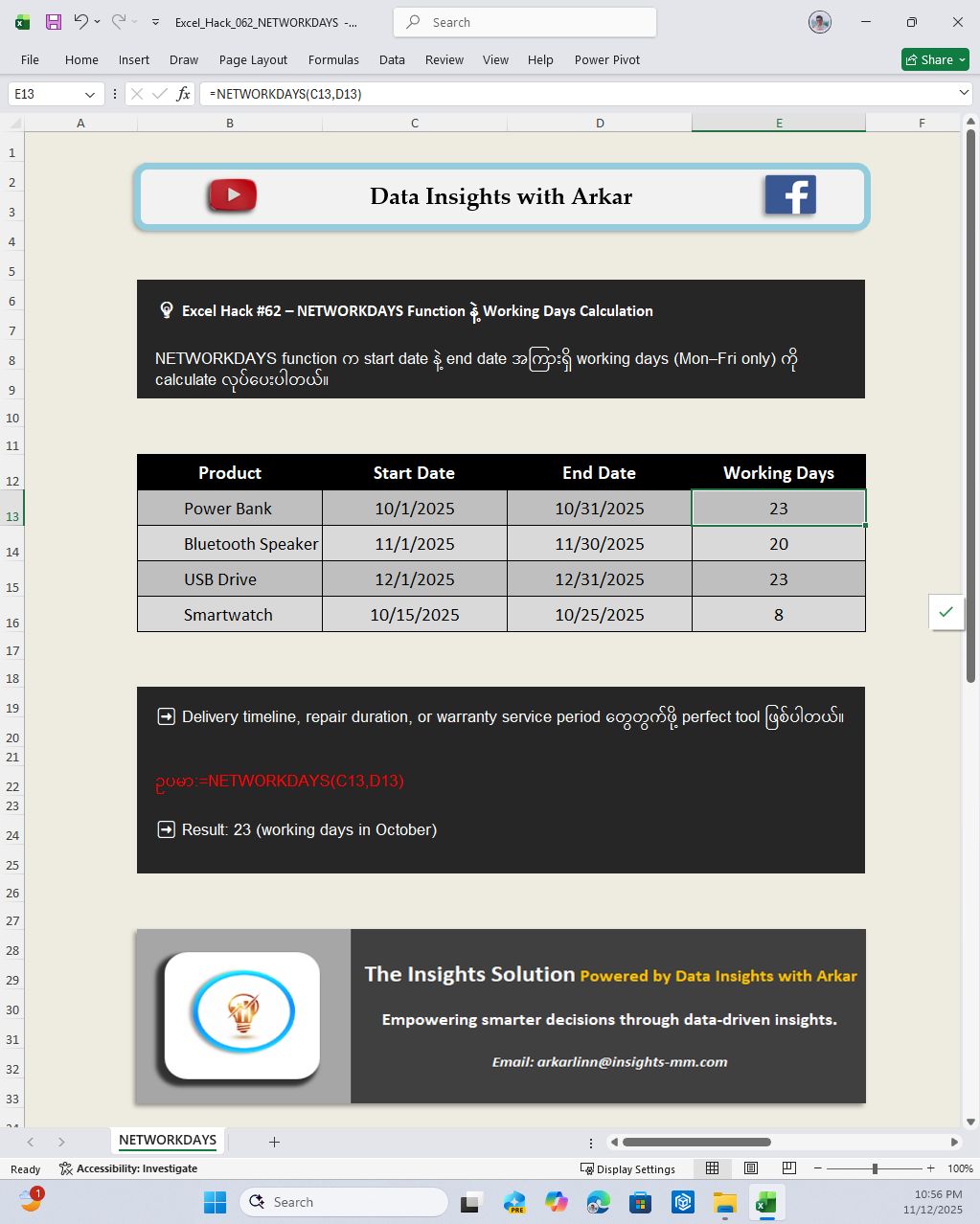980x1224 pixels.
Task: Open the Power Pivot tab
Action: click(x=606, y=59)
